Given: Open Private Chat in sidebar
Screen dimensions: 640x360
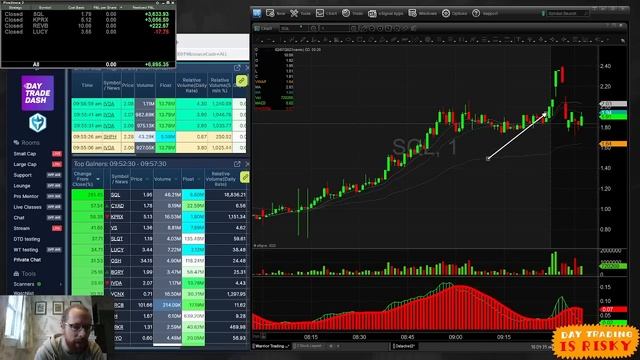Looking at the screenshot, I should (x=27, y=260).
